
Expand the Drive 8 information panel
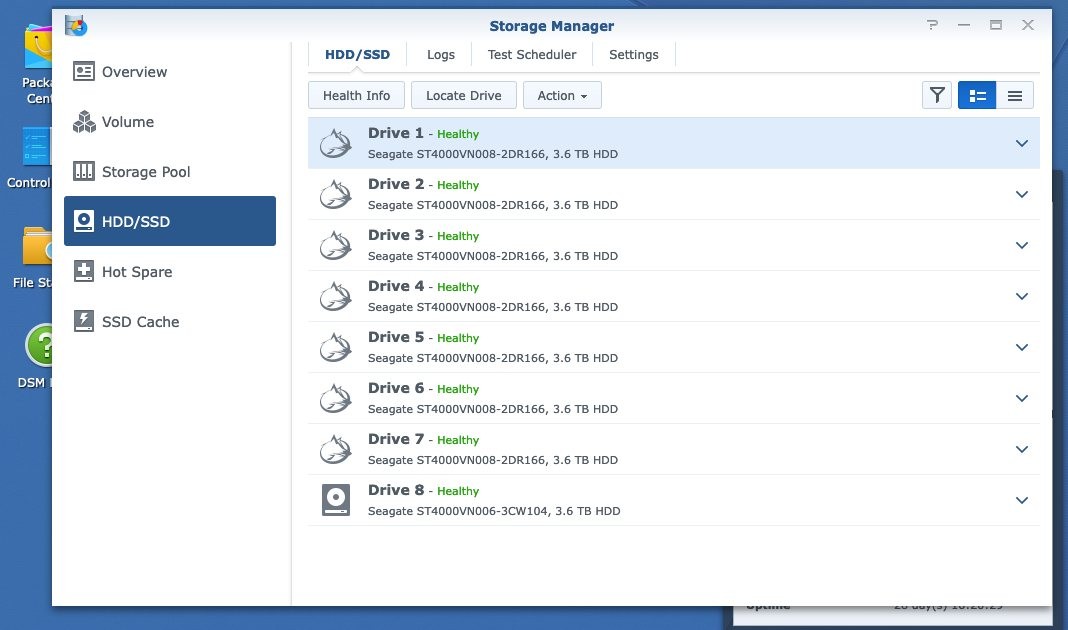(x=1022, y=500)
